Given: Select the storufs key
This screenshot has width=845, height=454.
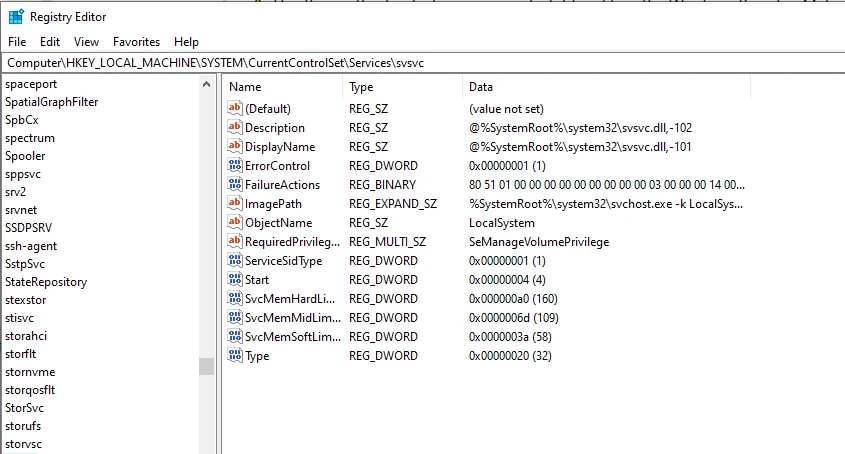Looking at the screenshot, I should (23, 426).
